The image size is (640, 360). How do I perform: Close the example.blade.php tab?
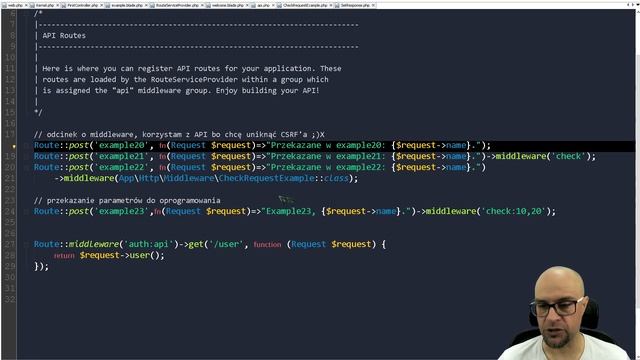coord(147,5)
